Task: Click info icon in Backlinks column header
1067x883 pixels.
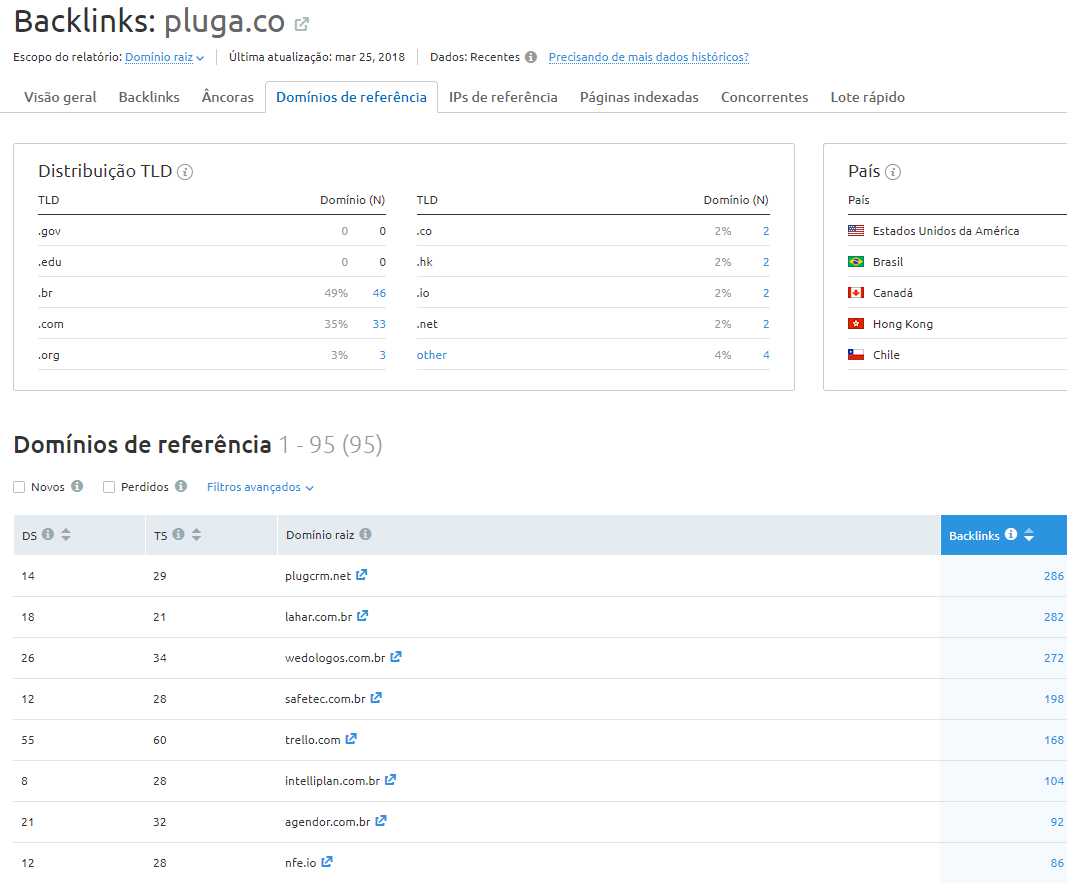Action: (x=1011, y=534)
